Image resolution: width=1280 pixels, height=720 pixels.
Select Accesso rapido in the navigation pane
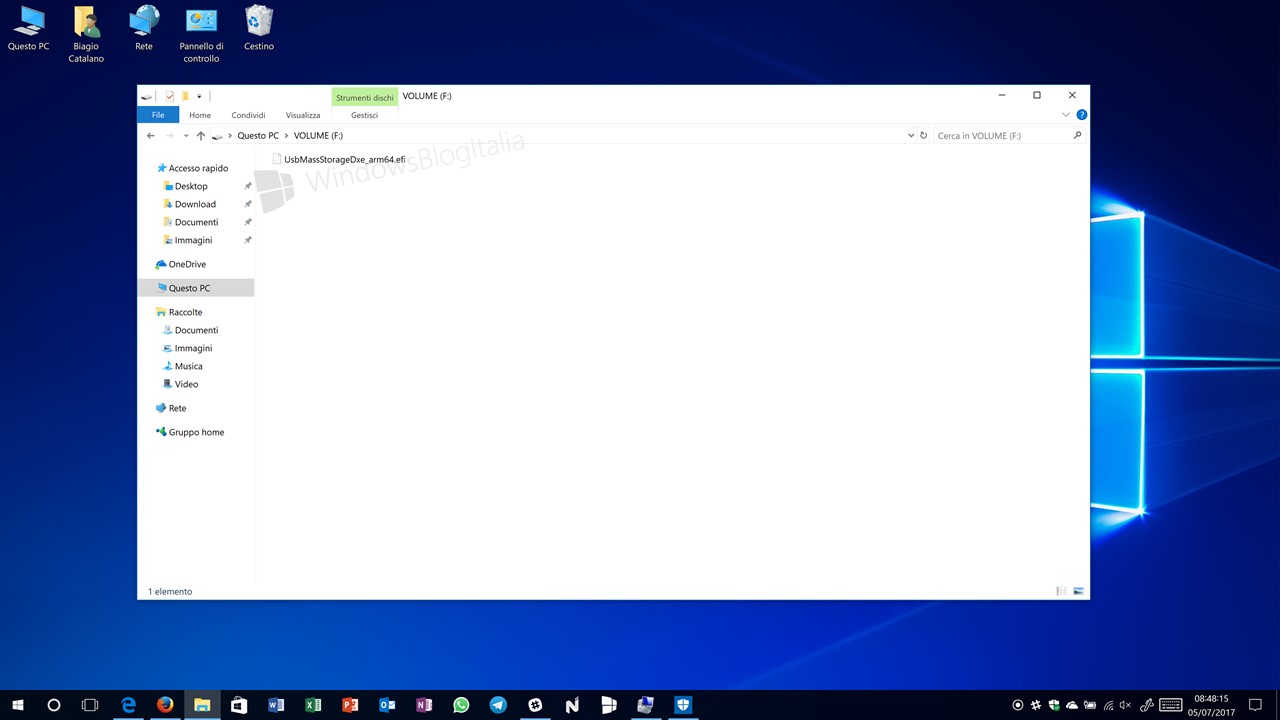tap(198, 168)
